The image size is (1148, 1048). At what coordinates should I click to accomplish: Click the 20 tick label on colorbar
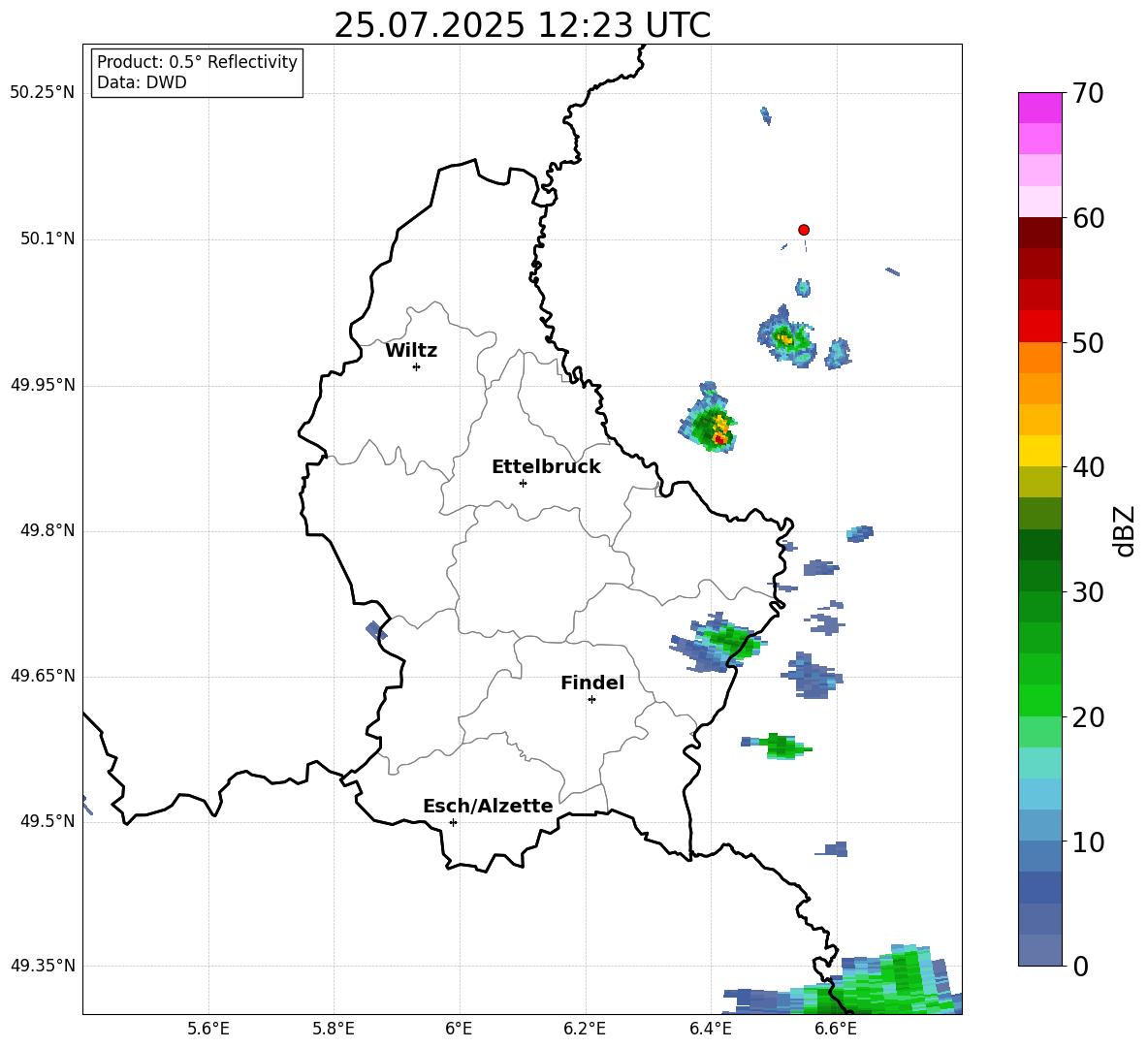click(x=1087, y=717)
